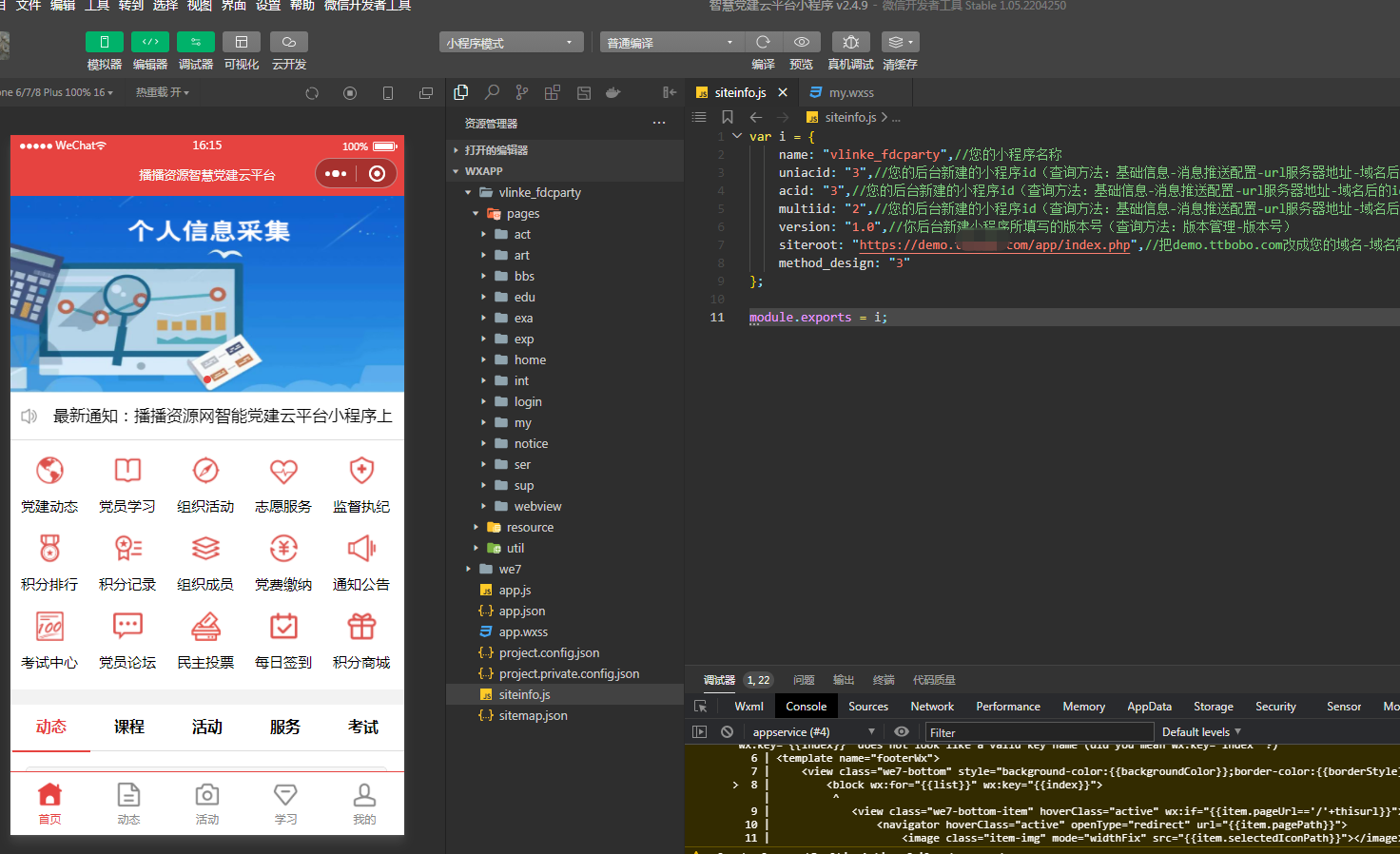Collapse the pages folder
This screenshot has width=1400, height=854.
[x=565, y=213]
